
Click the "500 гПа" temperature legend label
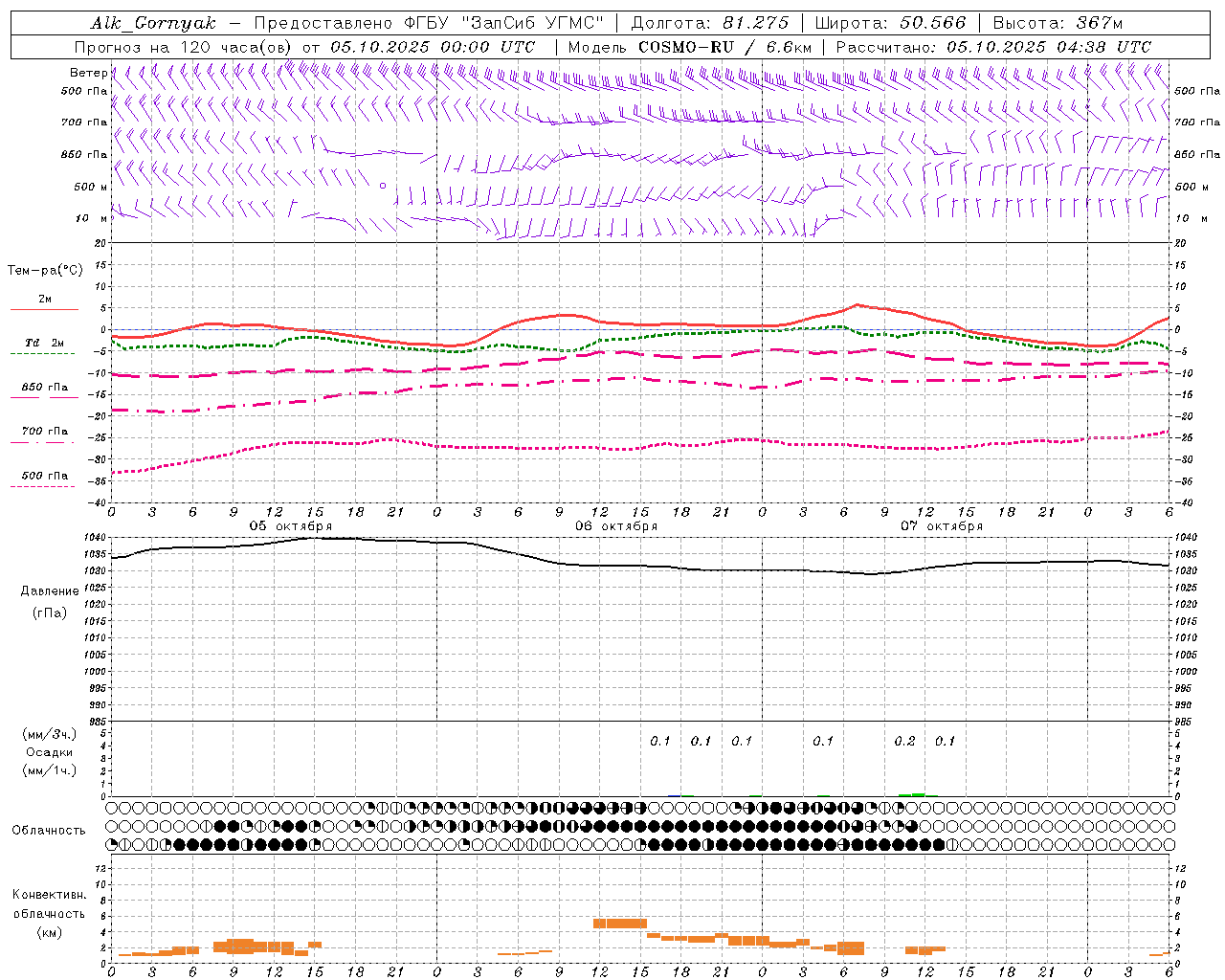coord(44,476)
